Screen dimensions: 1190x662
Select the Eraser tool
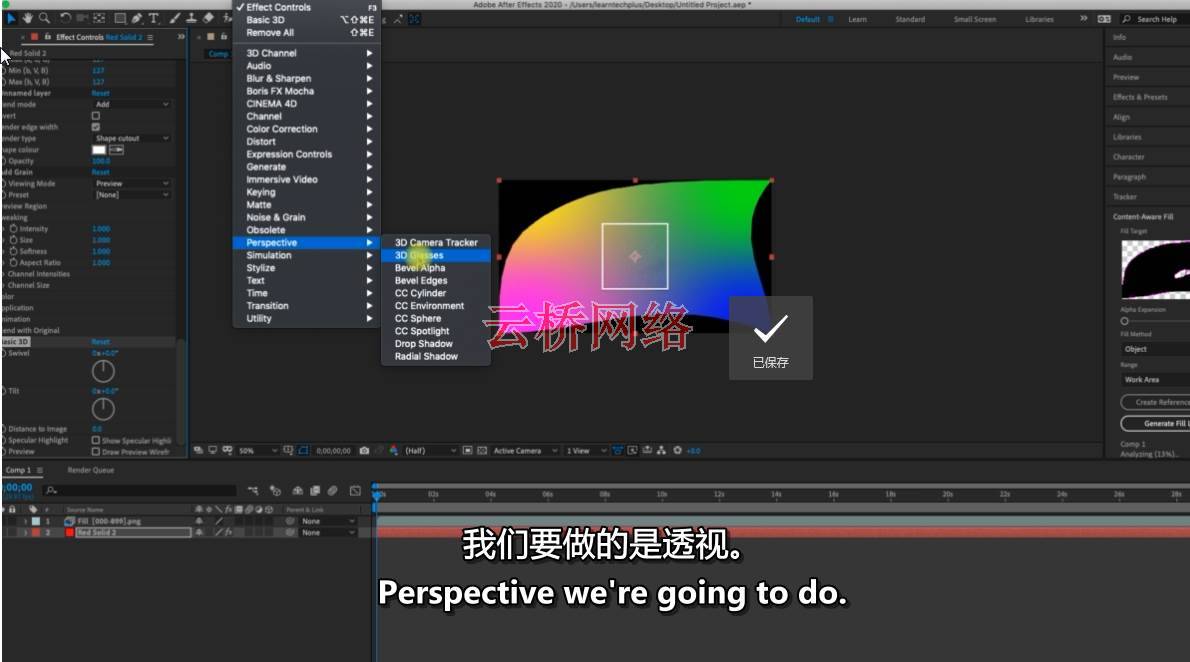207,18
